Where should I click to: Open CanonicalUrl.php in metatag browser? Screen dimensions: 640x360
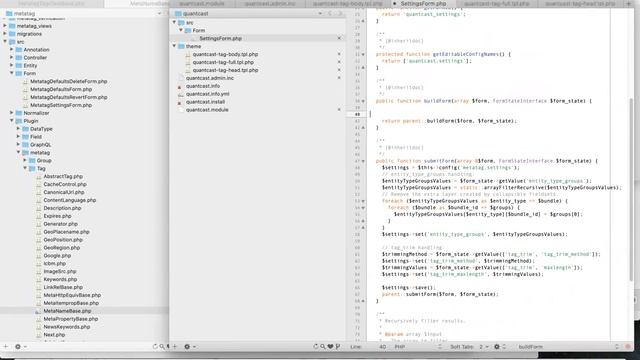[x=64, y=192]
